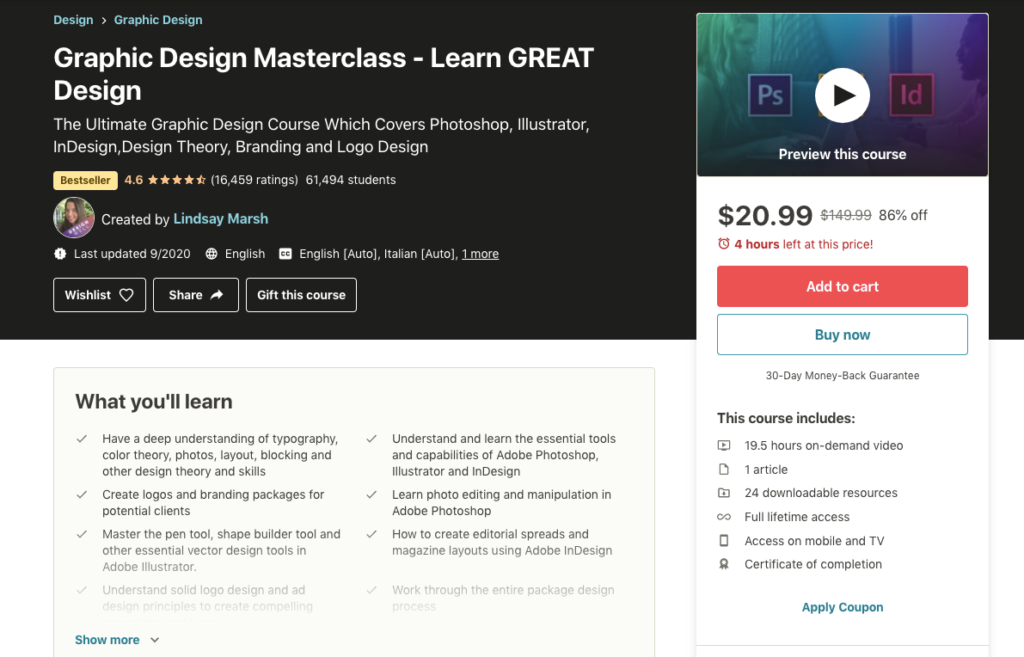Screen dimensions: 1024x657
Task: Click the alarm clock icon by hours left
Action: 724,244
